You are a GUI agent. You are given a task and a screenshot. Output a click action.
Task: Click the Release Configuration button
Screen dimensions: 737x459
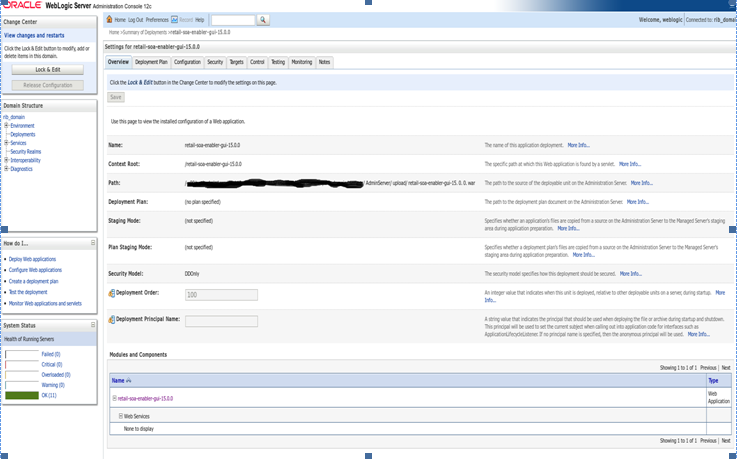[48, 85]
